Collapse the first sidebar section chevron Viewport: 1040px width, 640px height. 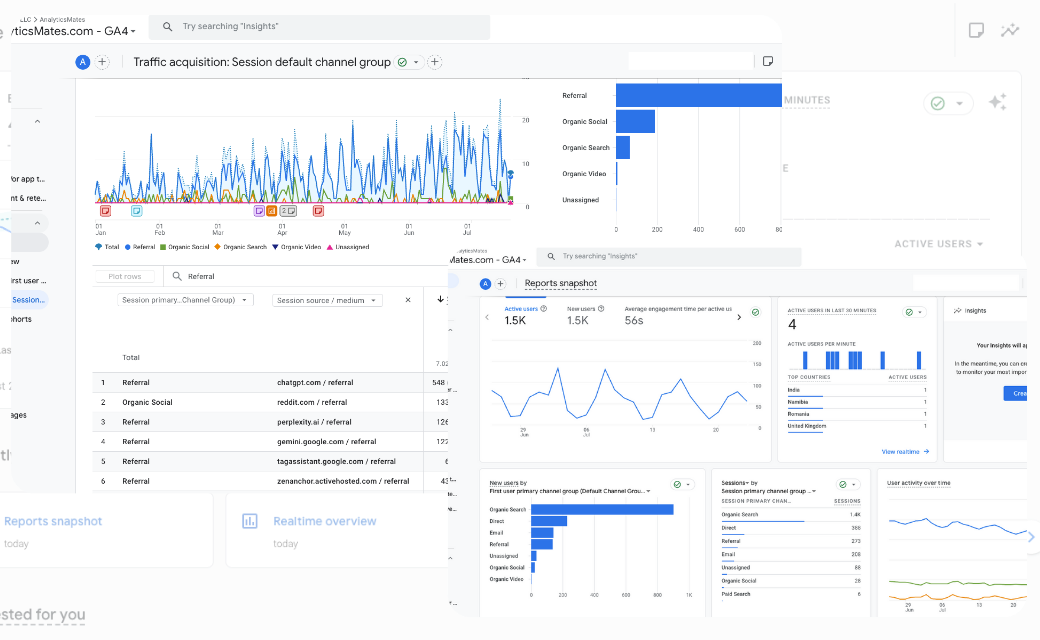point(37,121)
